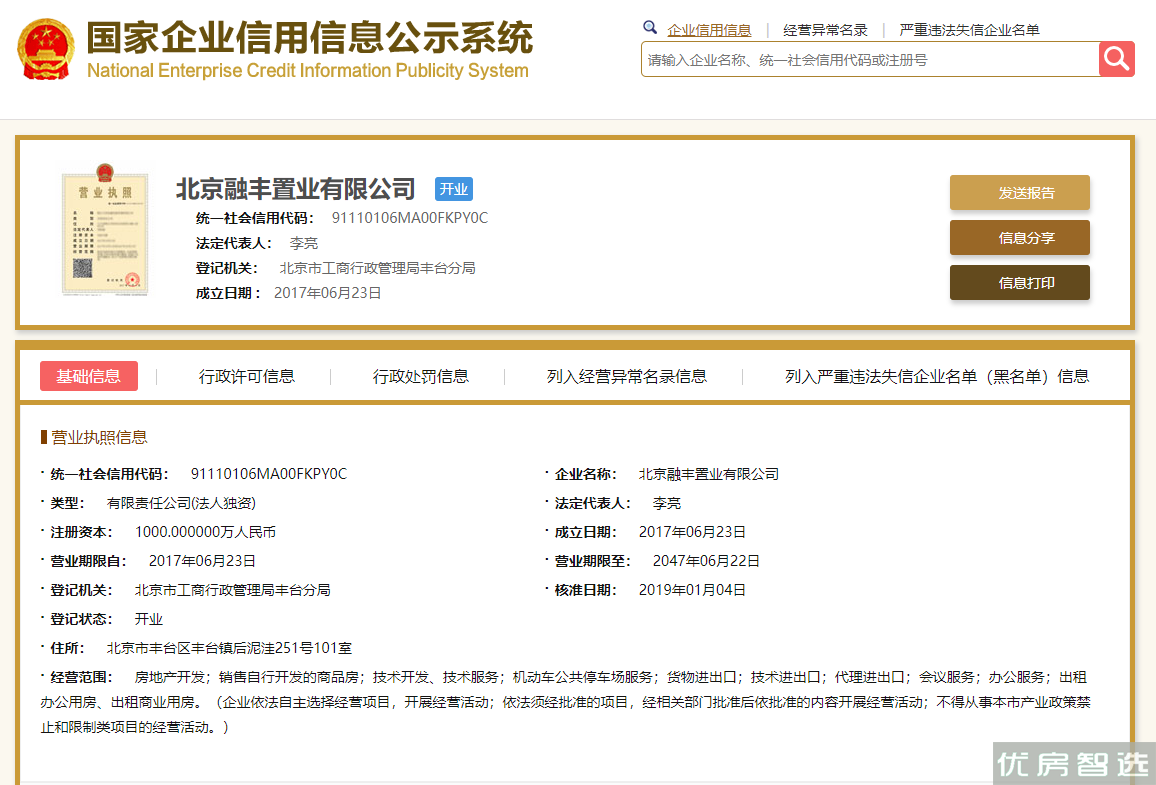The image size is (1156, 785).
Task: Click the 营业执照信息 section heading
Action: (x=99, y=437)
